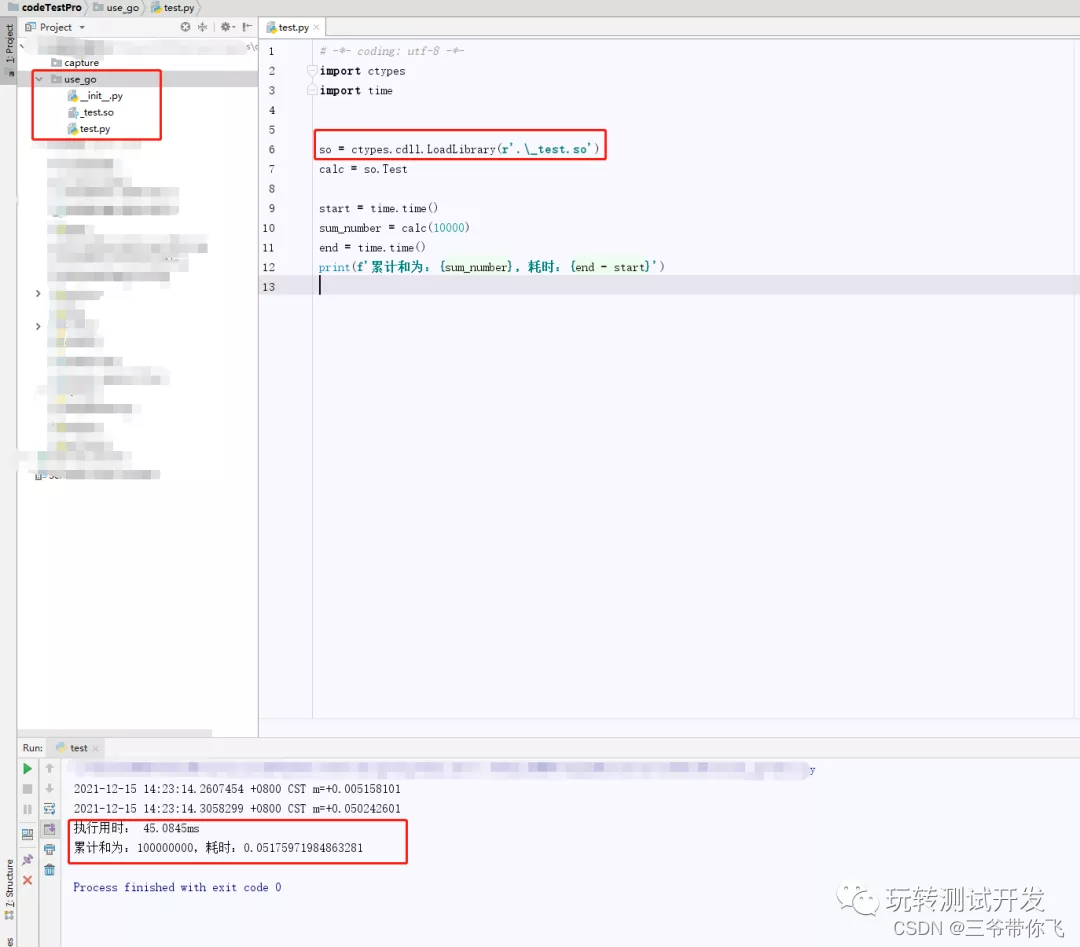1080x947 pixels.
Task: Expand the second collapsed blurred tree node
Action: pos(38,326)
